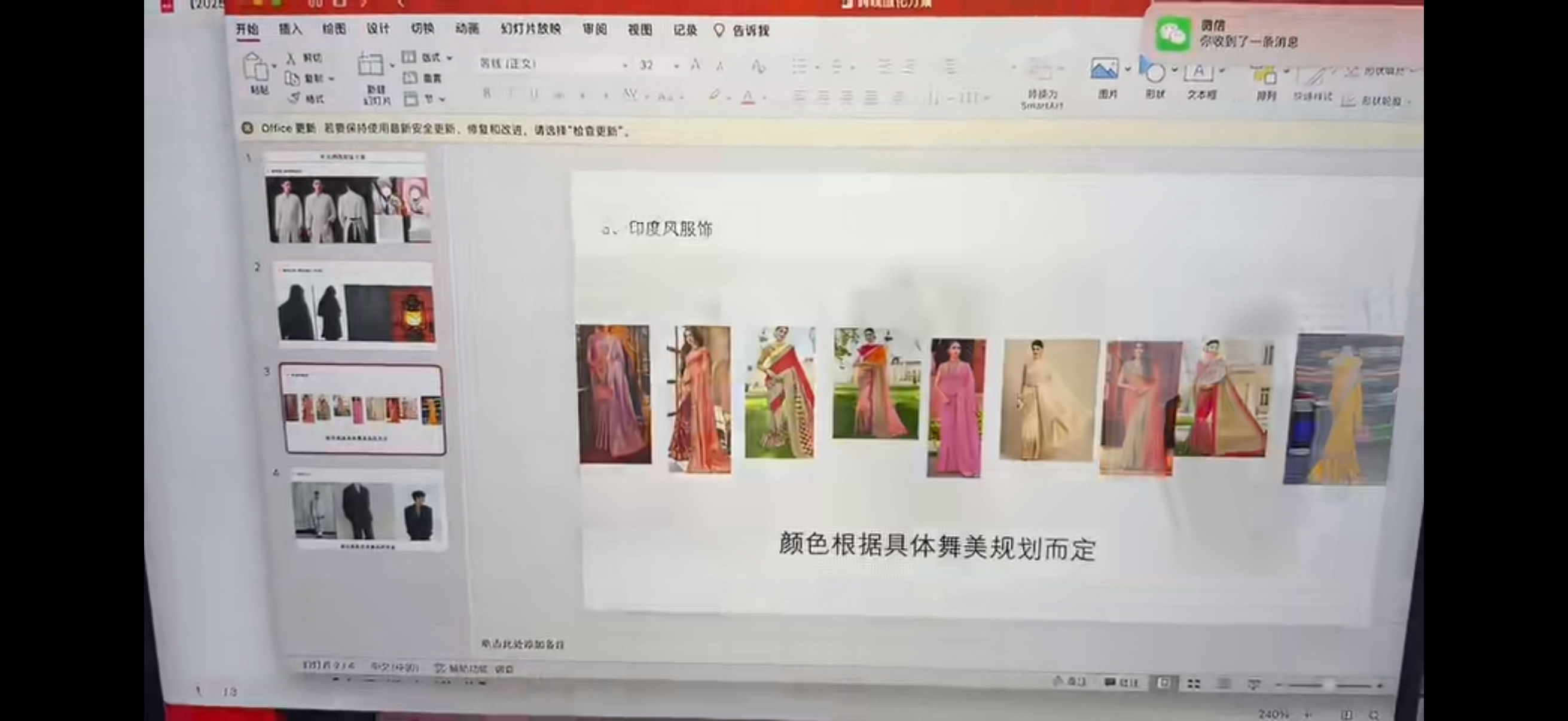The height and width of the screenshot is (721, 1568).
Task: Click the Paste (粘贴) clipboard icon
Action: point(256,67)
